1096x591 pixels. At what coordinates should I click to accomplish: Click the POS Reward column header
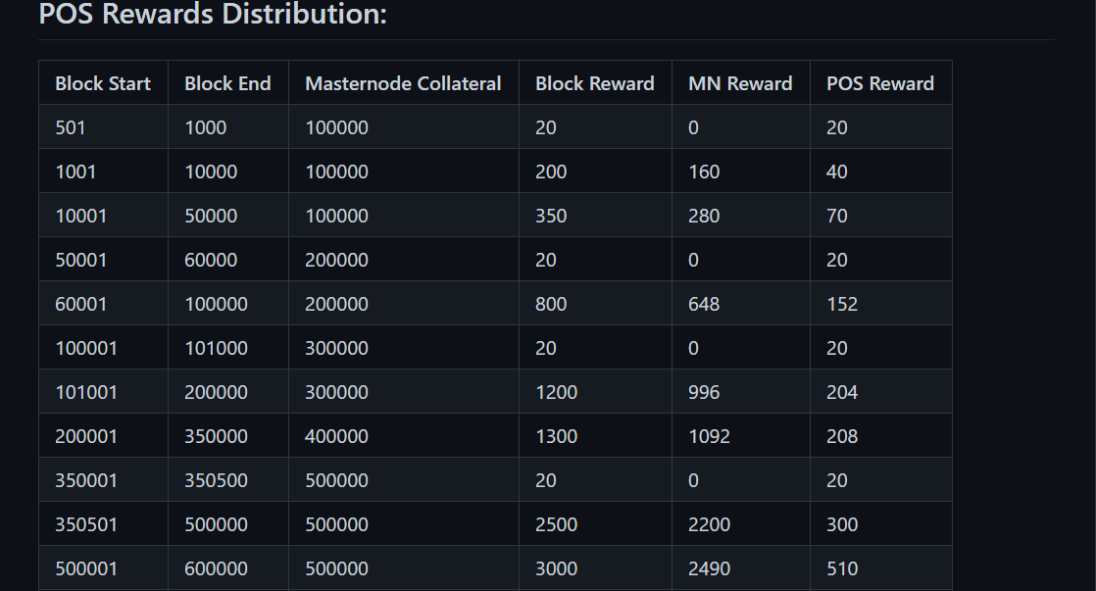click(880, 83)
